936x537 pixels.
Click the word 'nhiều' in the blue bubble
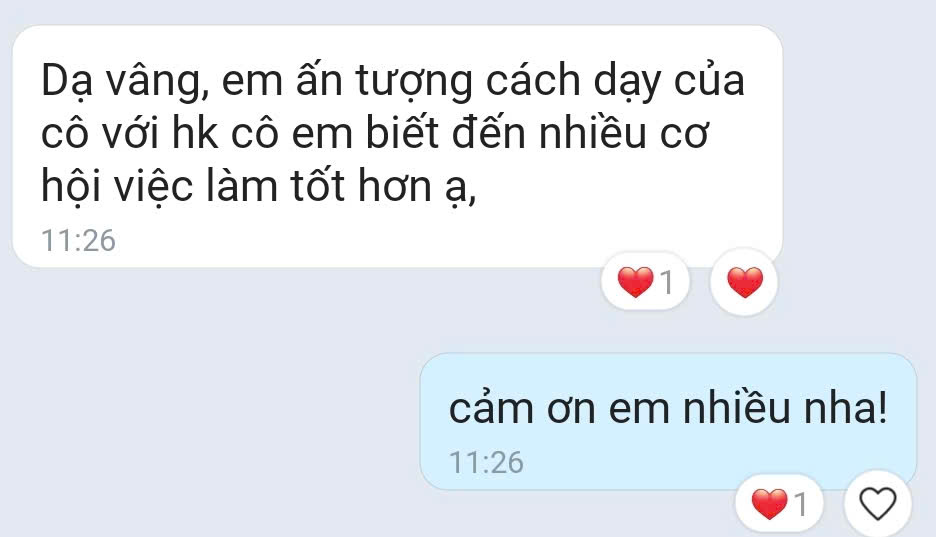[736, 409]
